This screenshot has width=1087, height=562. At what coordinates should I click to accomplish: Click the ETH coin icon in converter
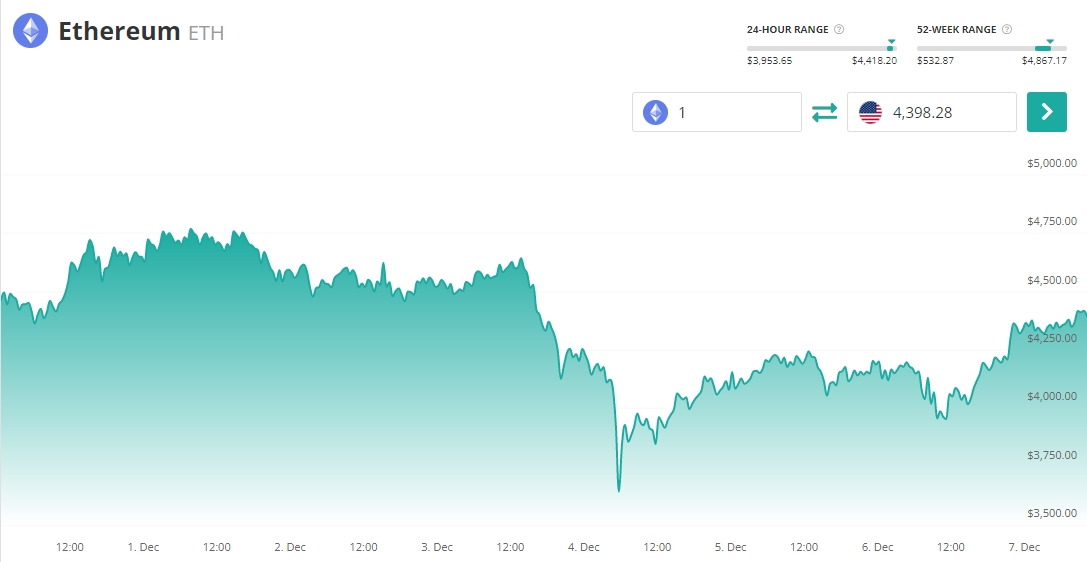(655, 112)
